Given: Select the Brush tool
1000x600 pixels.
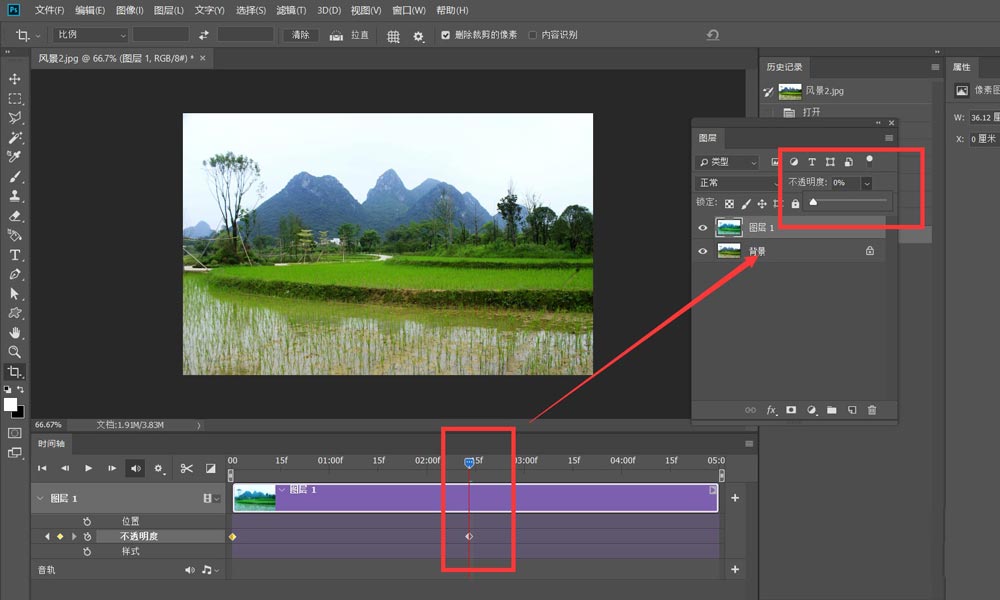Looking at the screenshot, I should pos(14,177).
